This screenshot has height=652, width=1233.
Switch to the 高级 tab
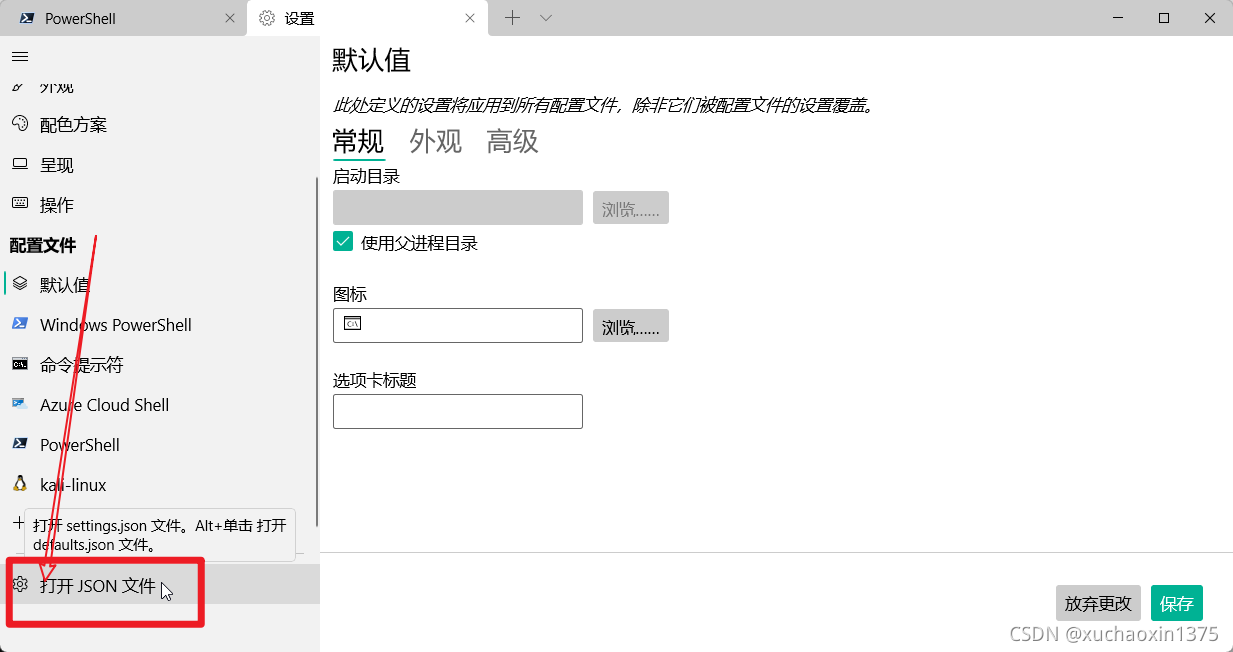click(x=513, y=142)
